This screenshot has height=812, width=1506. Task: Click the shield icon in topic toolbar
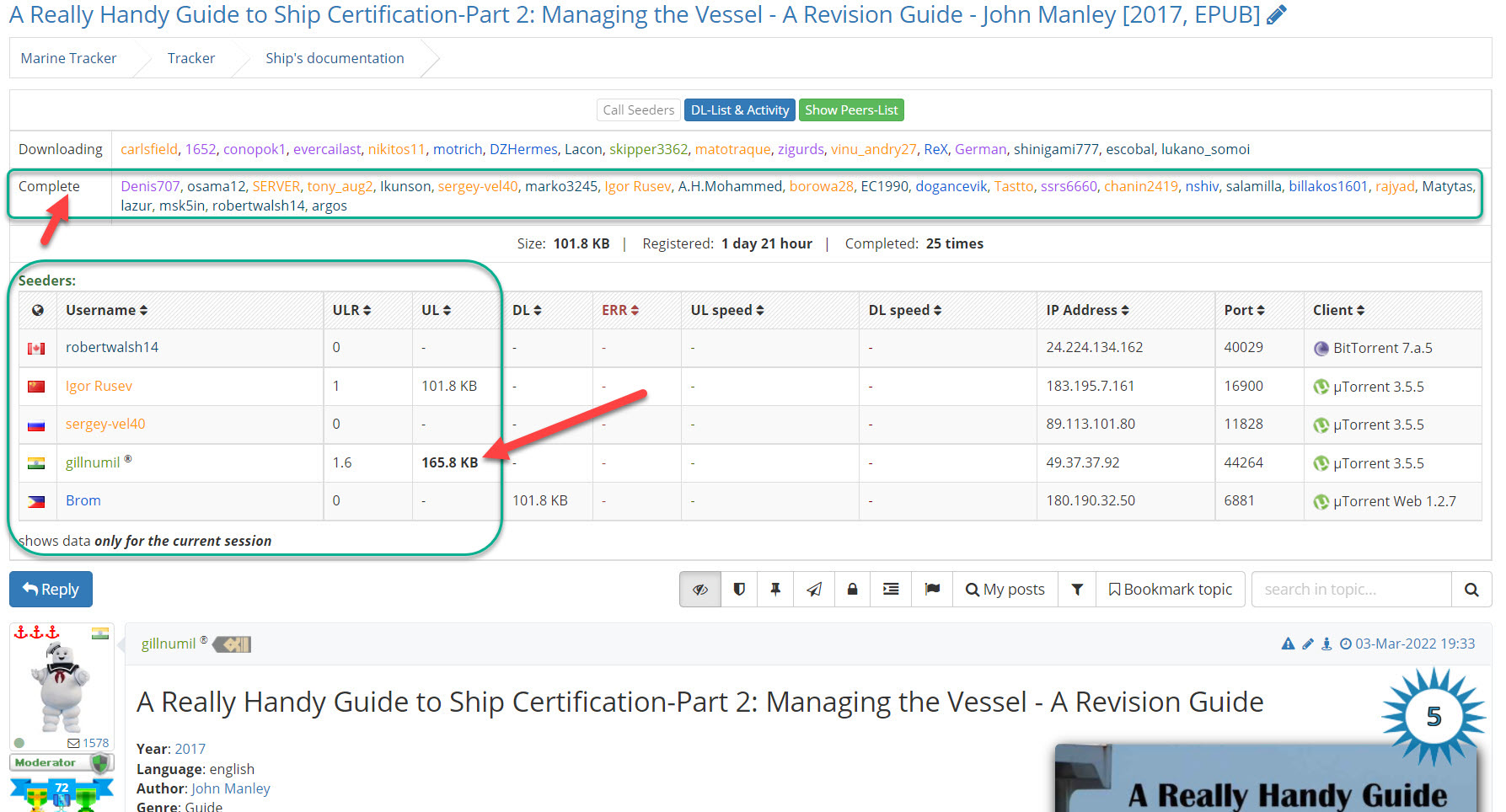point(739,590)
